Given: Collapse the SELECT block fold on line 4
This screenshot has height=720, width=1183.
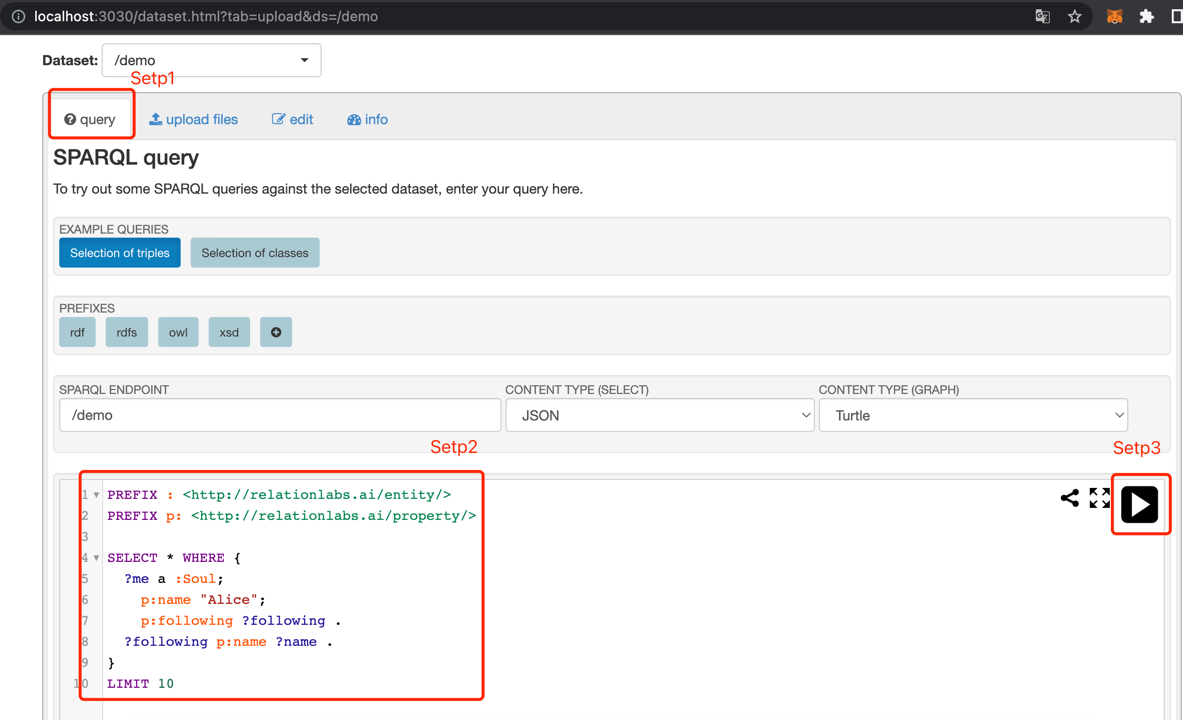Looking at the screenshot, I should 97,558.
